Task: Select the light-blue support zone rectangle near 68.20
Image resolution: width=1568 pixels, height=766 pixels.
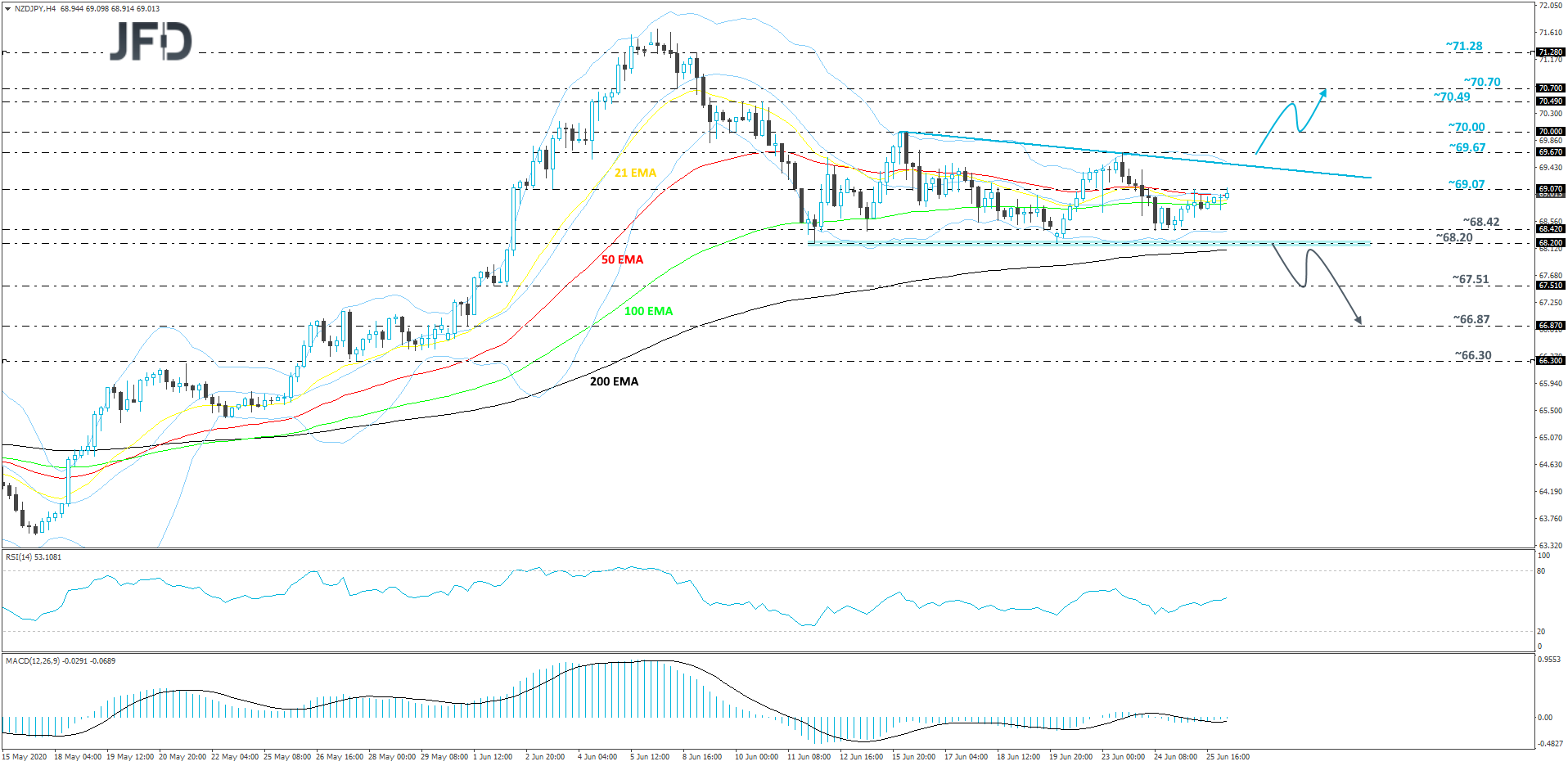Action: click(1089, 243)
